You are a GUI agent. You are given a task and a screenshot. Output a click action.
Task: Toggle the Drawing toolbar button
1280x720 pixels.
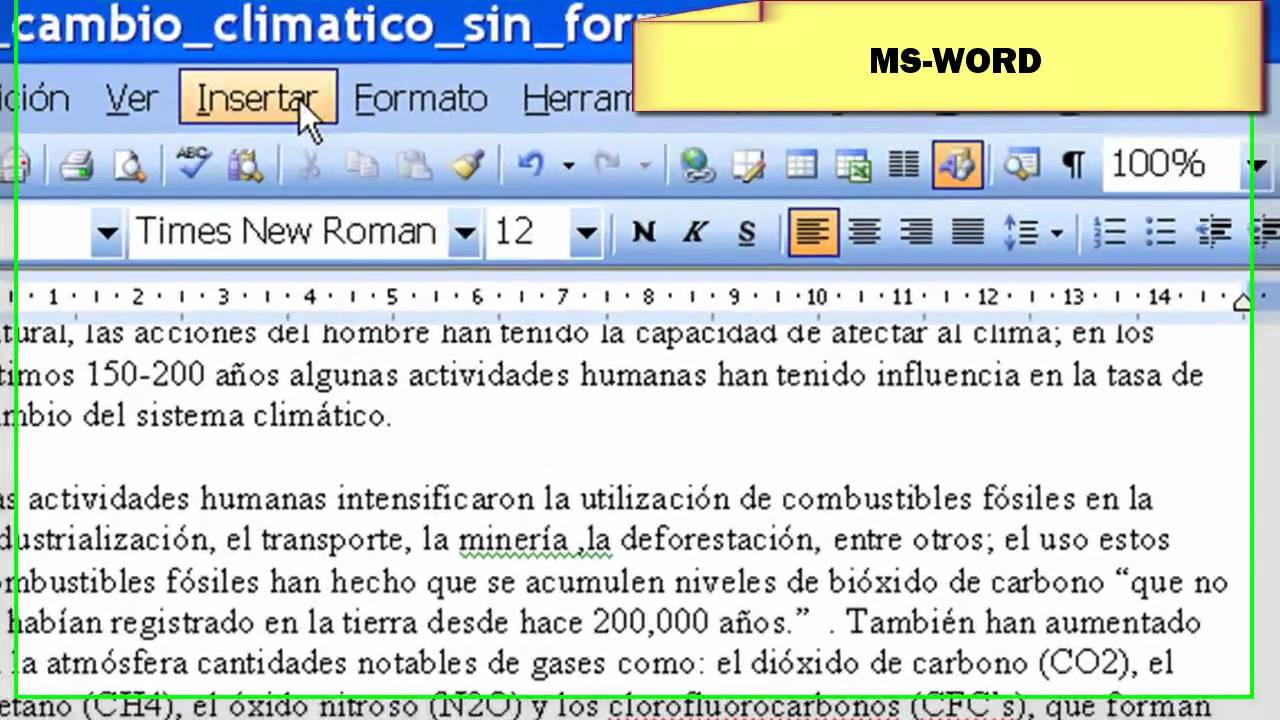pos(957,164)
